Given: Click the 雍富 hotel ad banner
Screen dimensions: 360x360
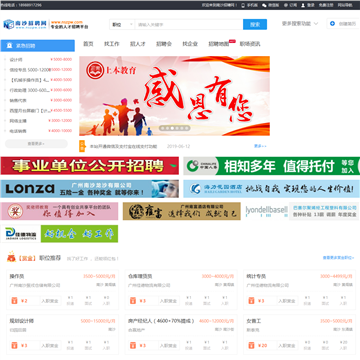Looking at the screenshot, I should coord(182,211).
